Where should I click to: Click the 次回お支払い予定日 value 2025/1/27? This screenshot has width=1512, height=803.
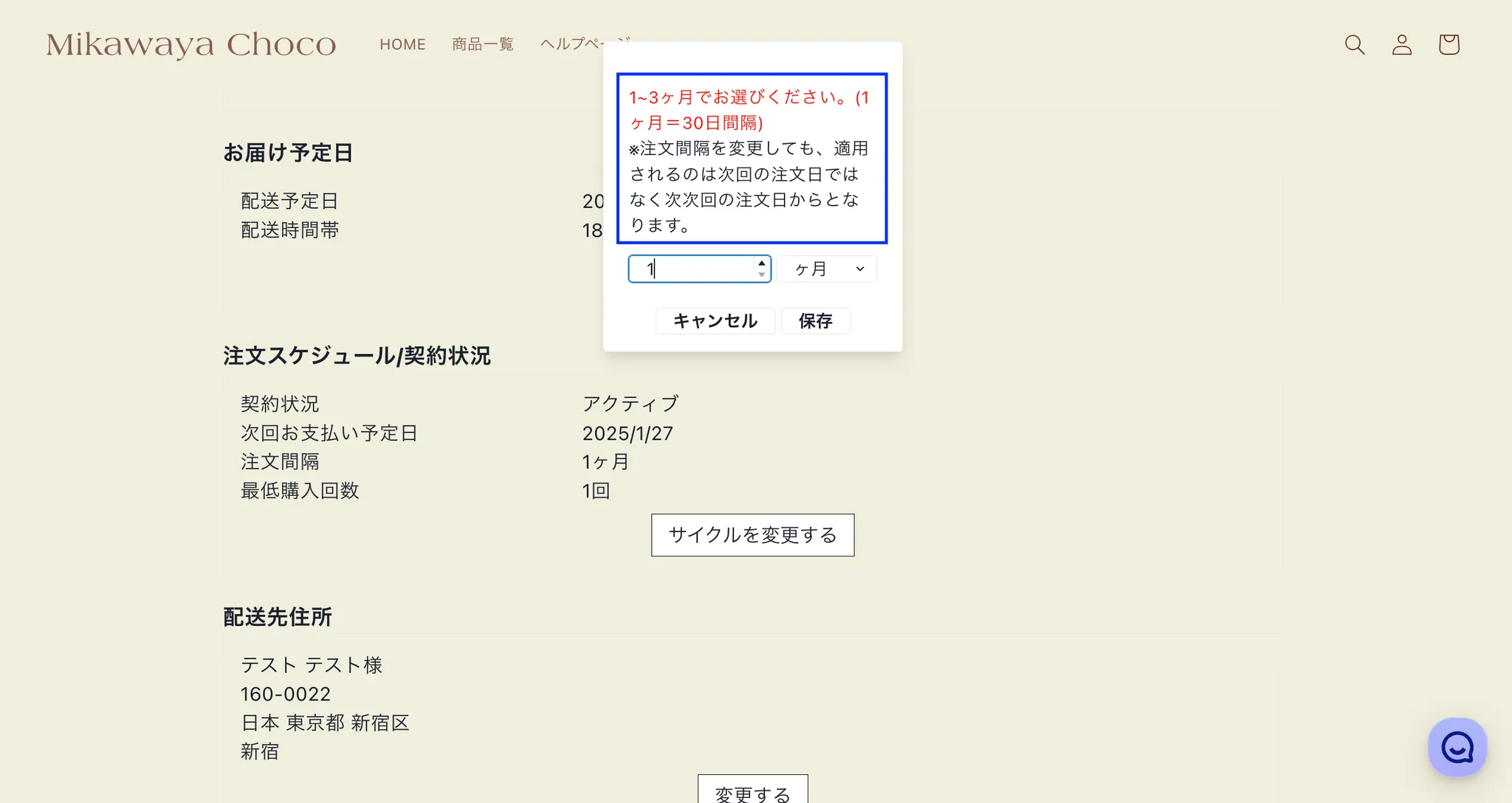click(628, 433)
